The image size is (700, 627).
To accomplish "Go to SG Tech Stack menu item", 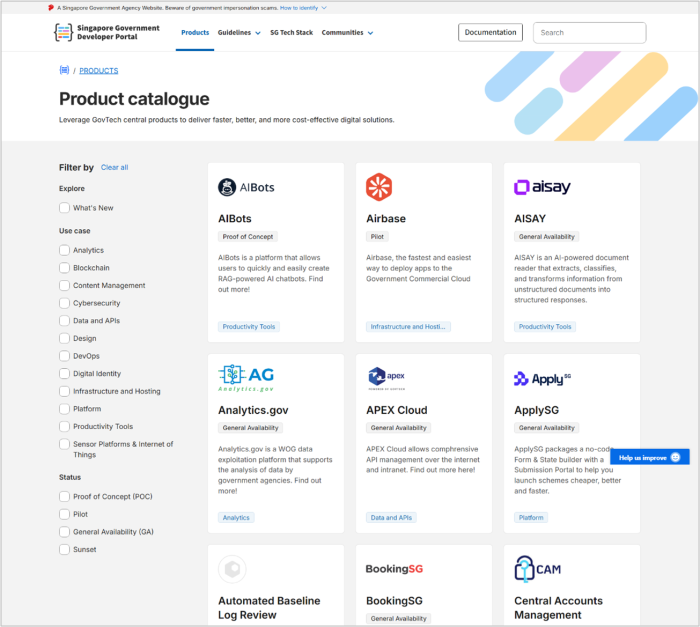I will coord(291,33).
